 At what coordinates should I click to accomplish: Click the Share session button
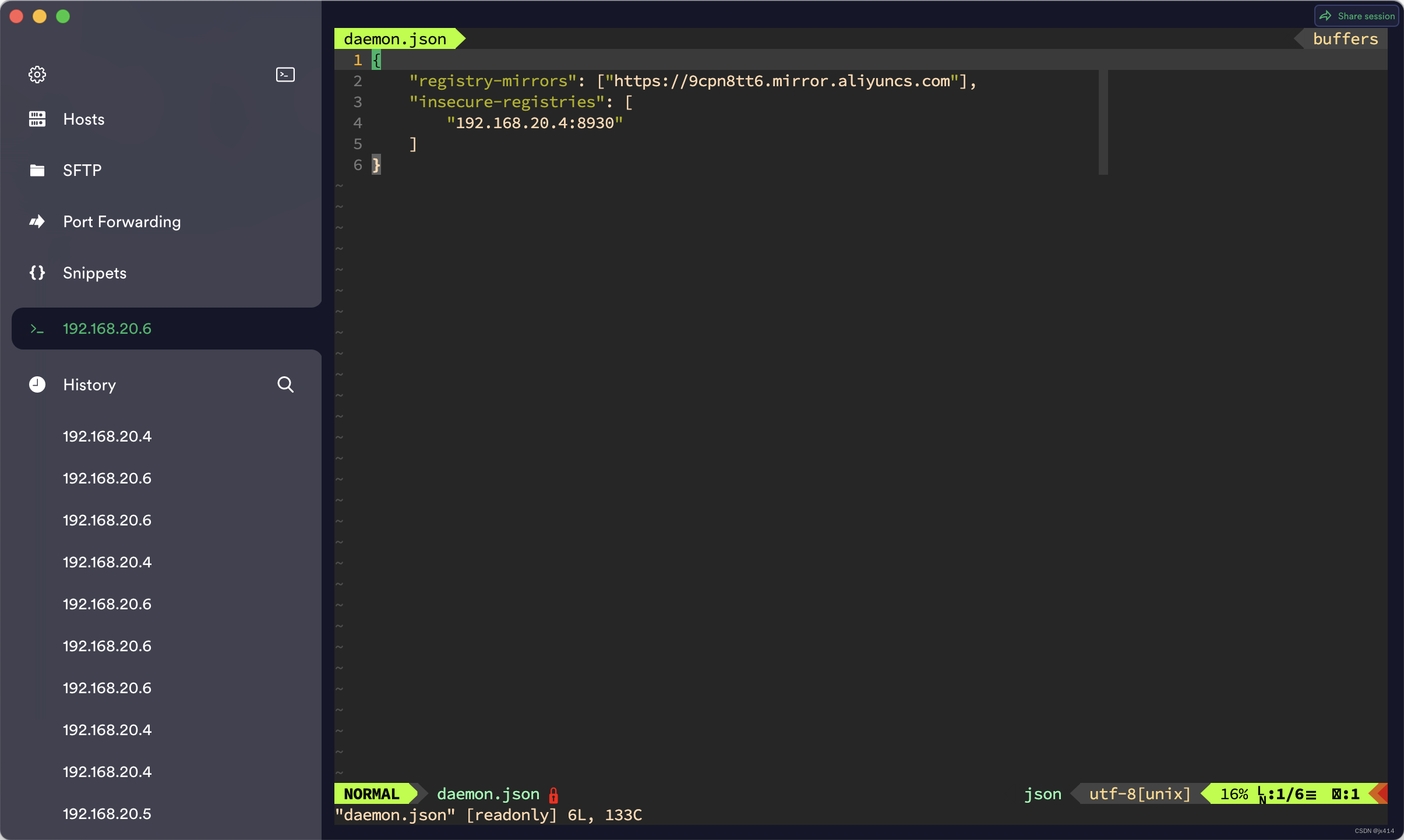(1357, 16)
